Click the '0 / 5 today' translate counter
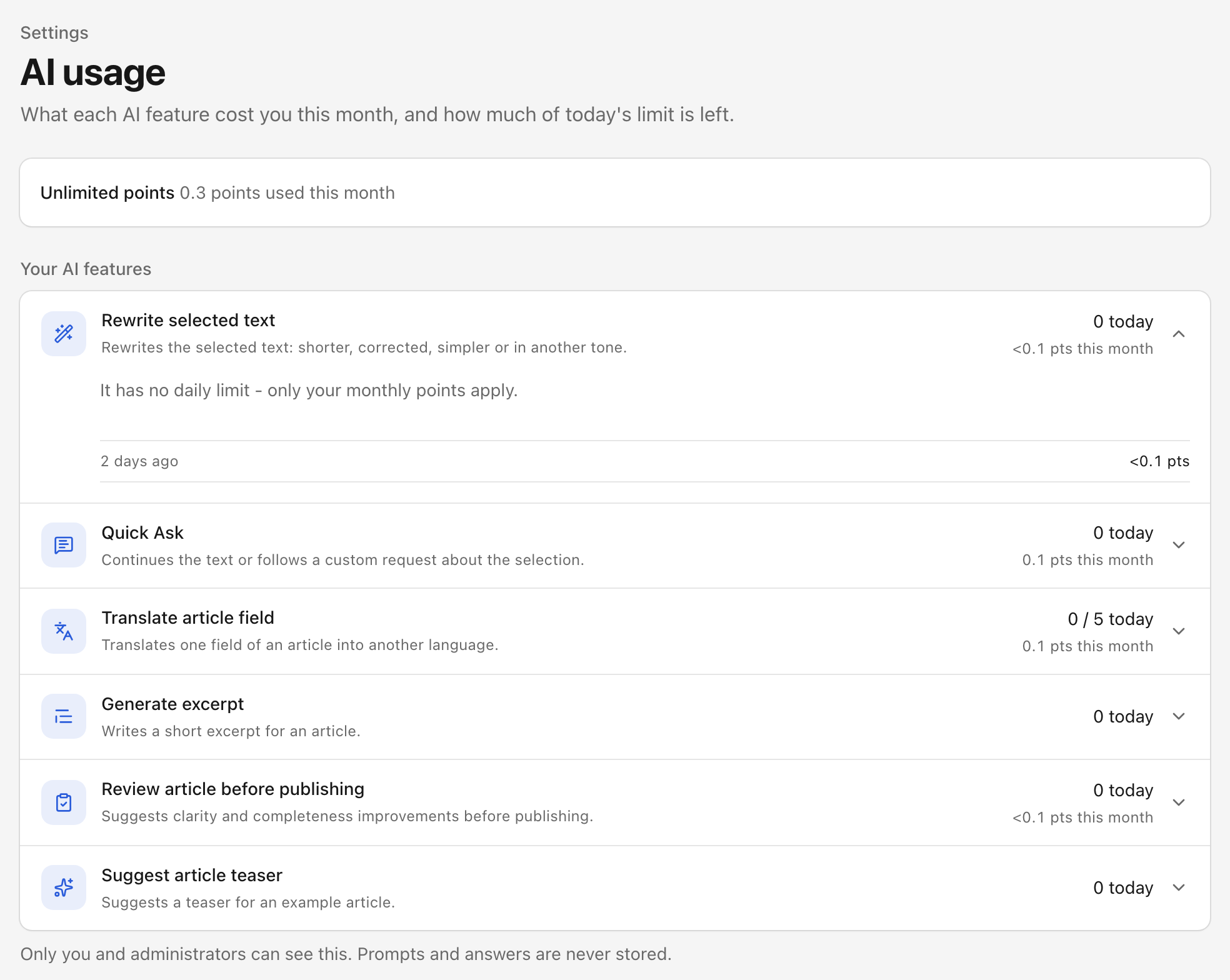This screenshot has height=980, width=1230. coord(1111,619)
